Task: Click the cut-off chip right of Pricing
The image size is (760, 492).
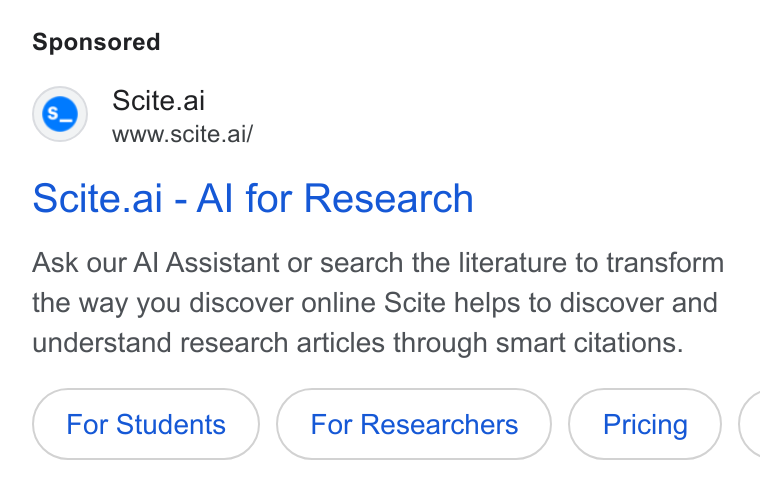Action: tap(750, 424)
